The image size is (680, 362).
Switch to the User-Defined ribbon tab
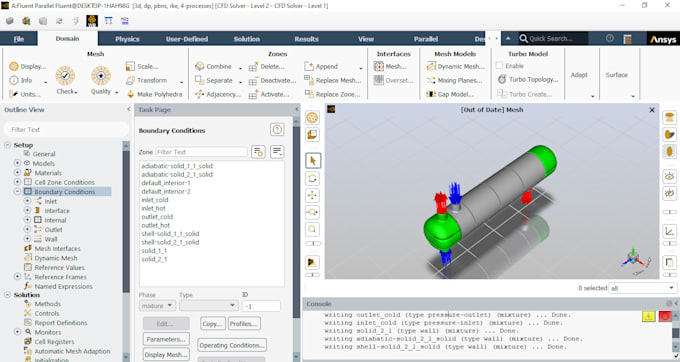pos(187,39)
